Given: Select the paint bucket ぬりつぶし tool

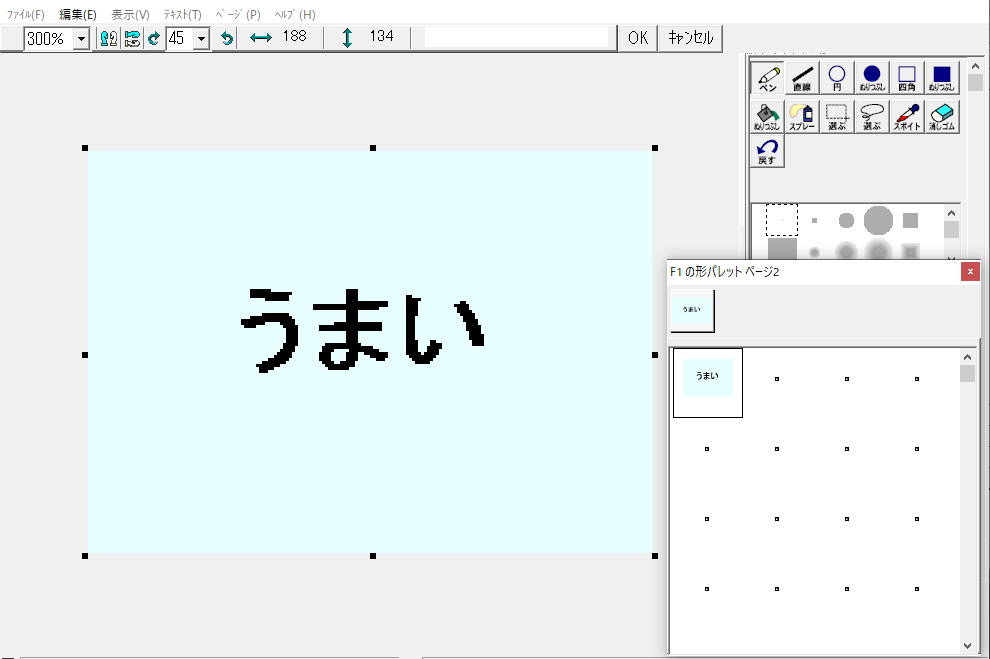Looking at the screenshot, I should 767,117.
